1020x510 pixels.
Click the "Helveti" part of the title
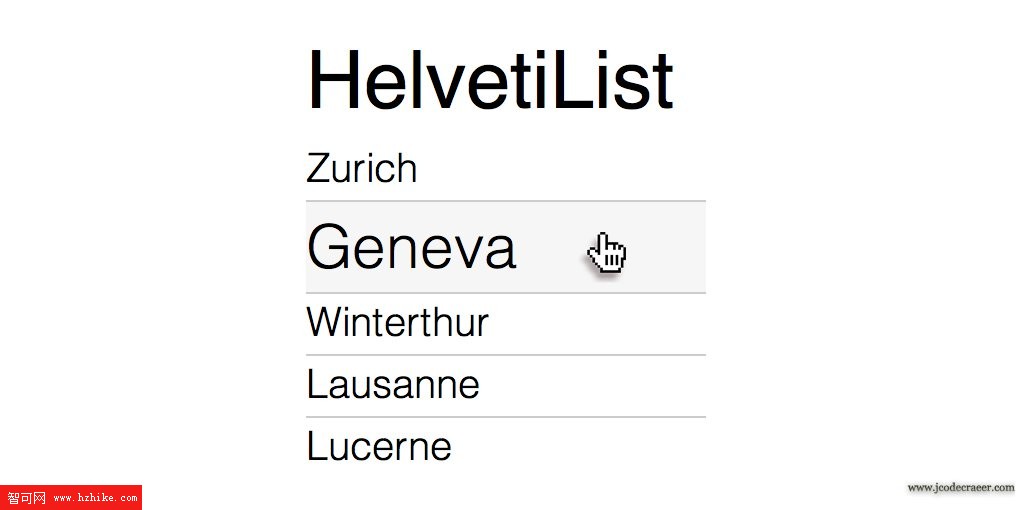click(430, 80)
